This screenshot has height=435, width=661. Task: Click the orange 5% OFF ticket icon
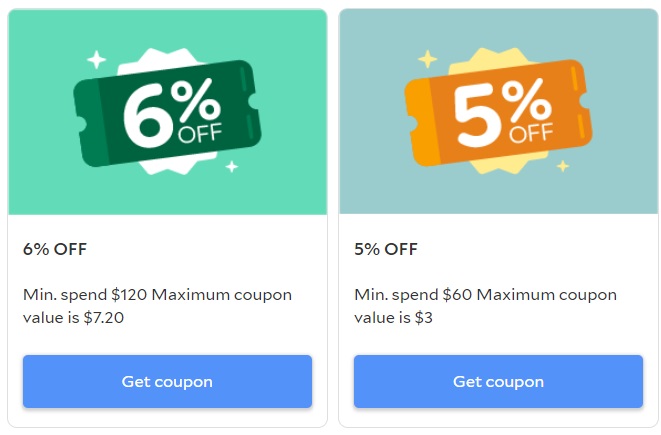(497, 112)
